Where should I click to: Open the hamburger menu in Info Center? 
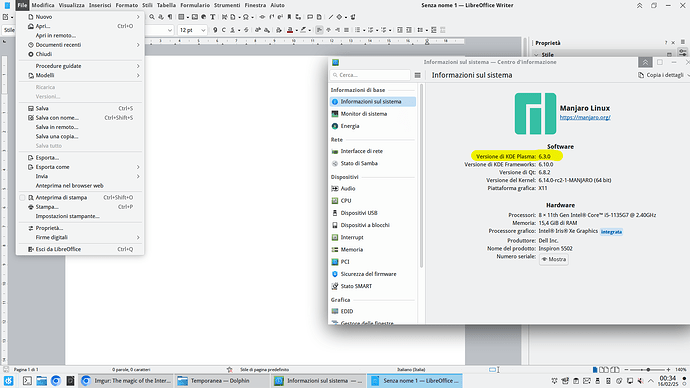coord(418,75)
